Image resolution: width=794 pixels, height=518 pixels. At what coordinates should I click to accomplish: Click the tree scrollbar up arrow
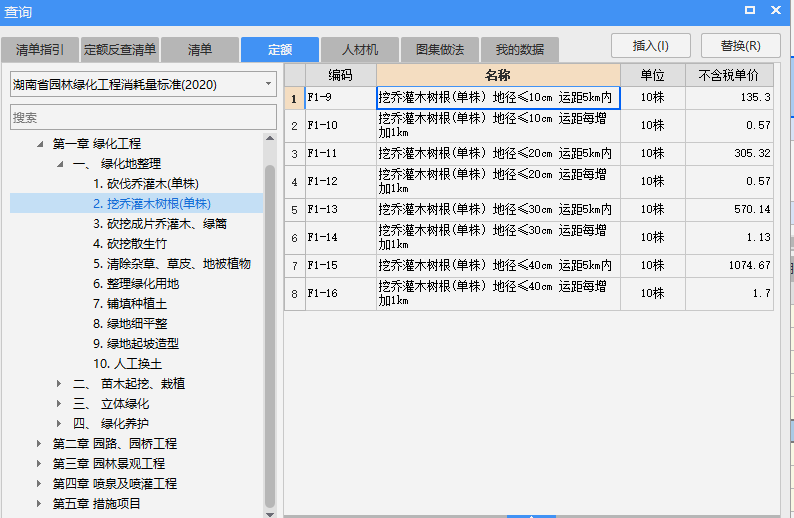pyautogui.click(x=270, y=138)
